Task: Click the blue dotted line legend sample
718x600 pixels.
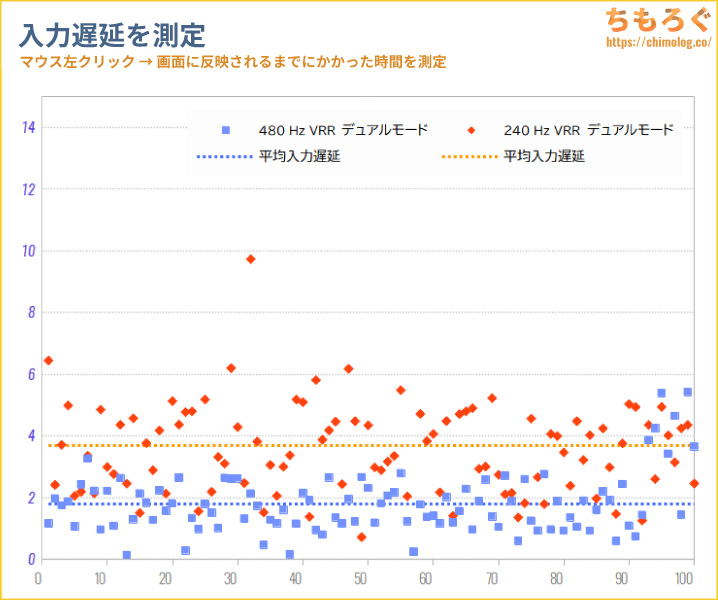Action: coord(224,156)
